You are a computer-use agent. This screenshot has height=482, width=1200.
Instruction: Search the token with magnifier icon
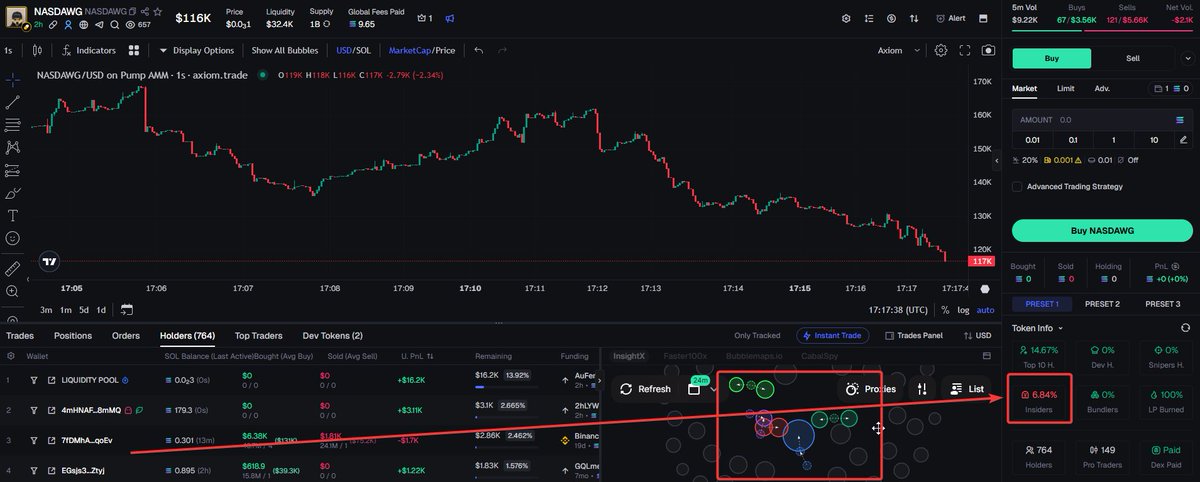point(113,24)
